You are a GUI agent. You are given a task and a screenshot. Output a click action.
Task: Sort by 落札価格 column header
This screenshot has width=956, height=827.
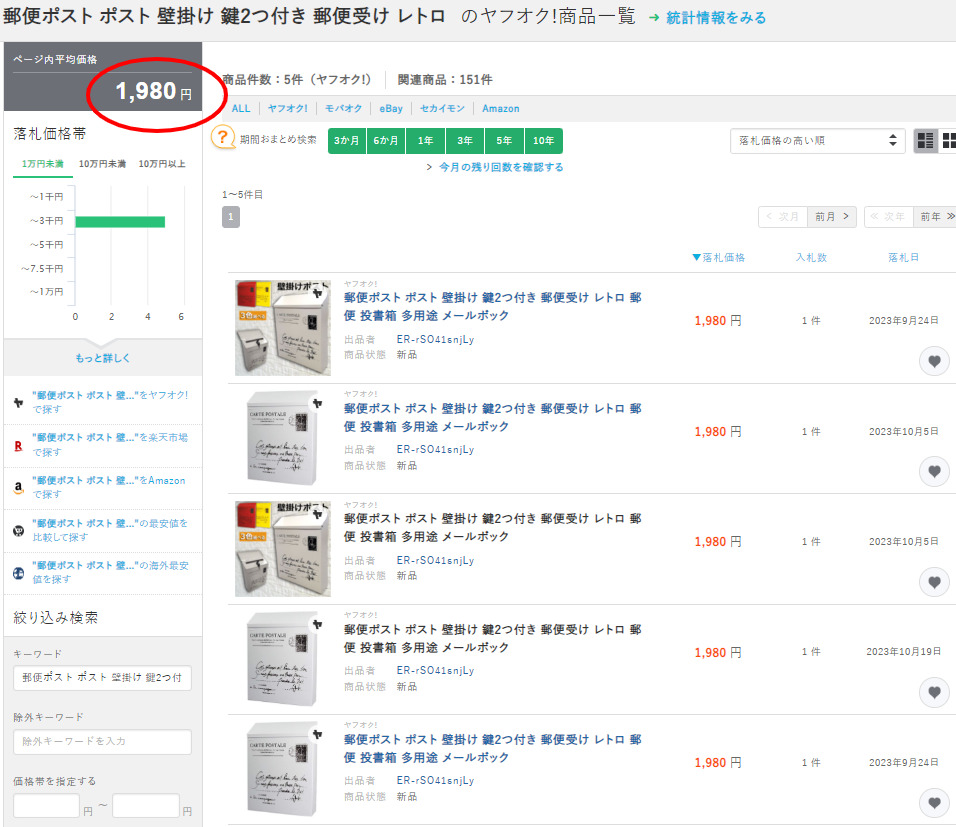719,258
